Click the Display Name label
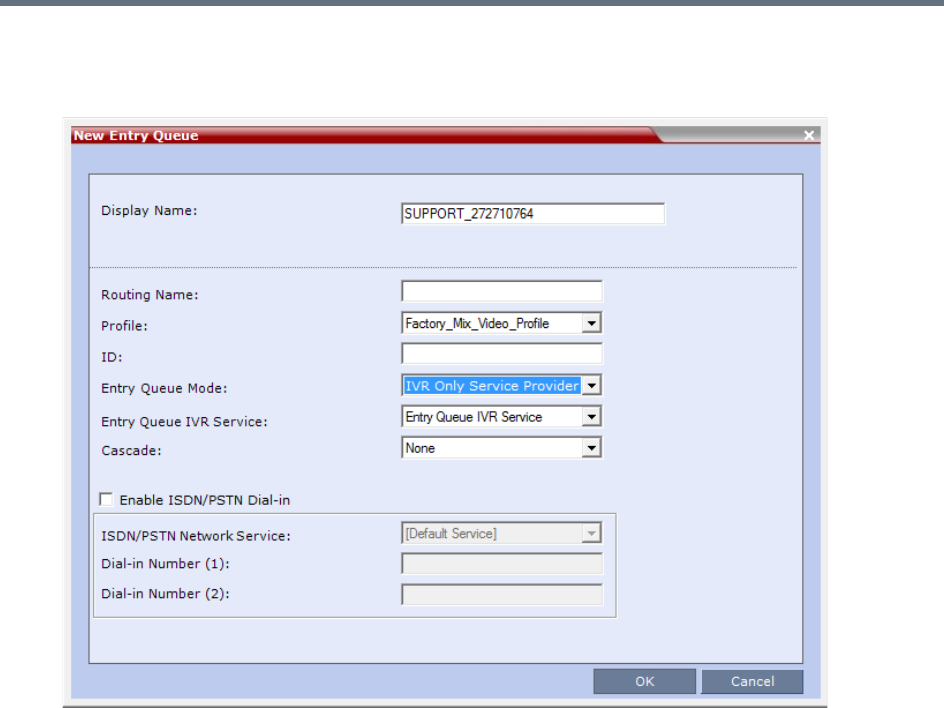The image size is (944, 708). (149, 211)
